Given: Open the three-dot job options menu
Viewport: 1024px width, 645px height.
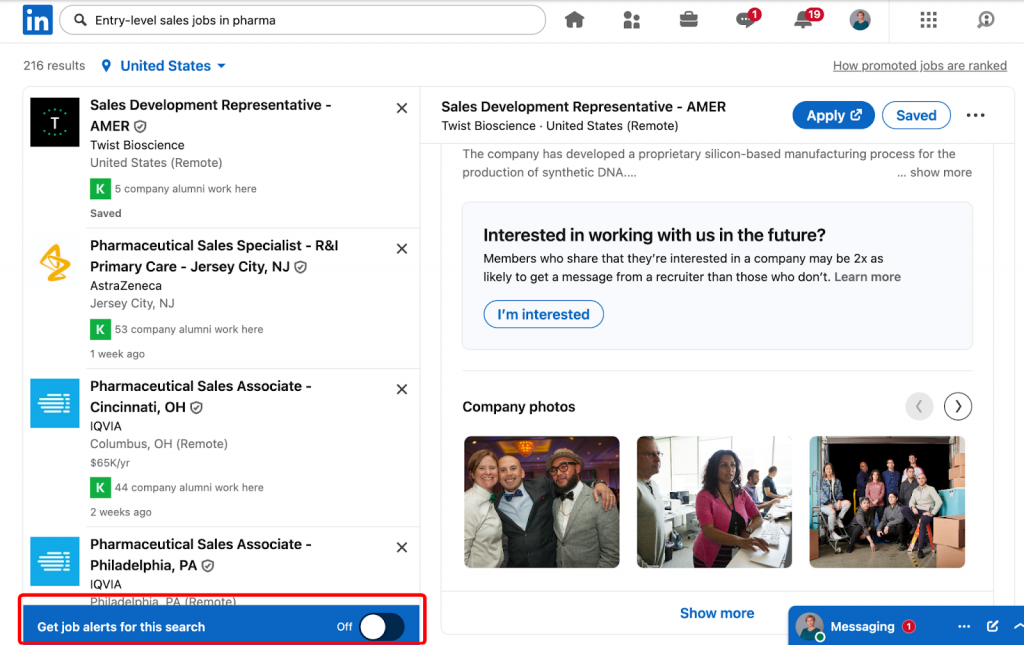Looking at the screenshot, I should coord(975,116).
